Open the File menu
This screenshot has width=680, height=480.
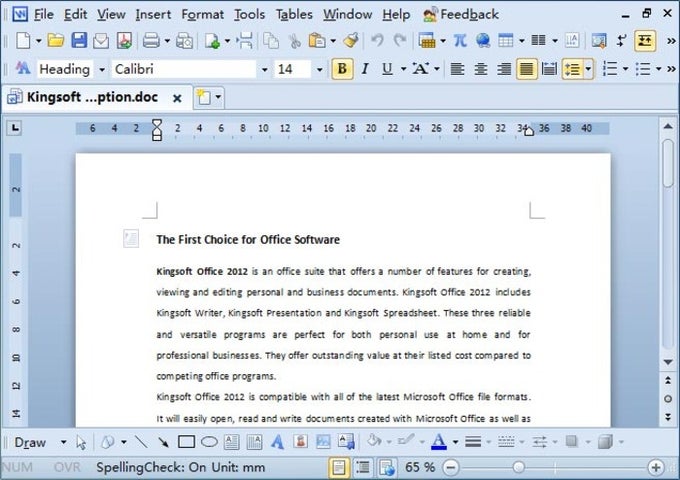pos(43,14)
